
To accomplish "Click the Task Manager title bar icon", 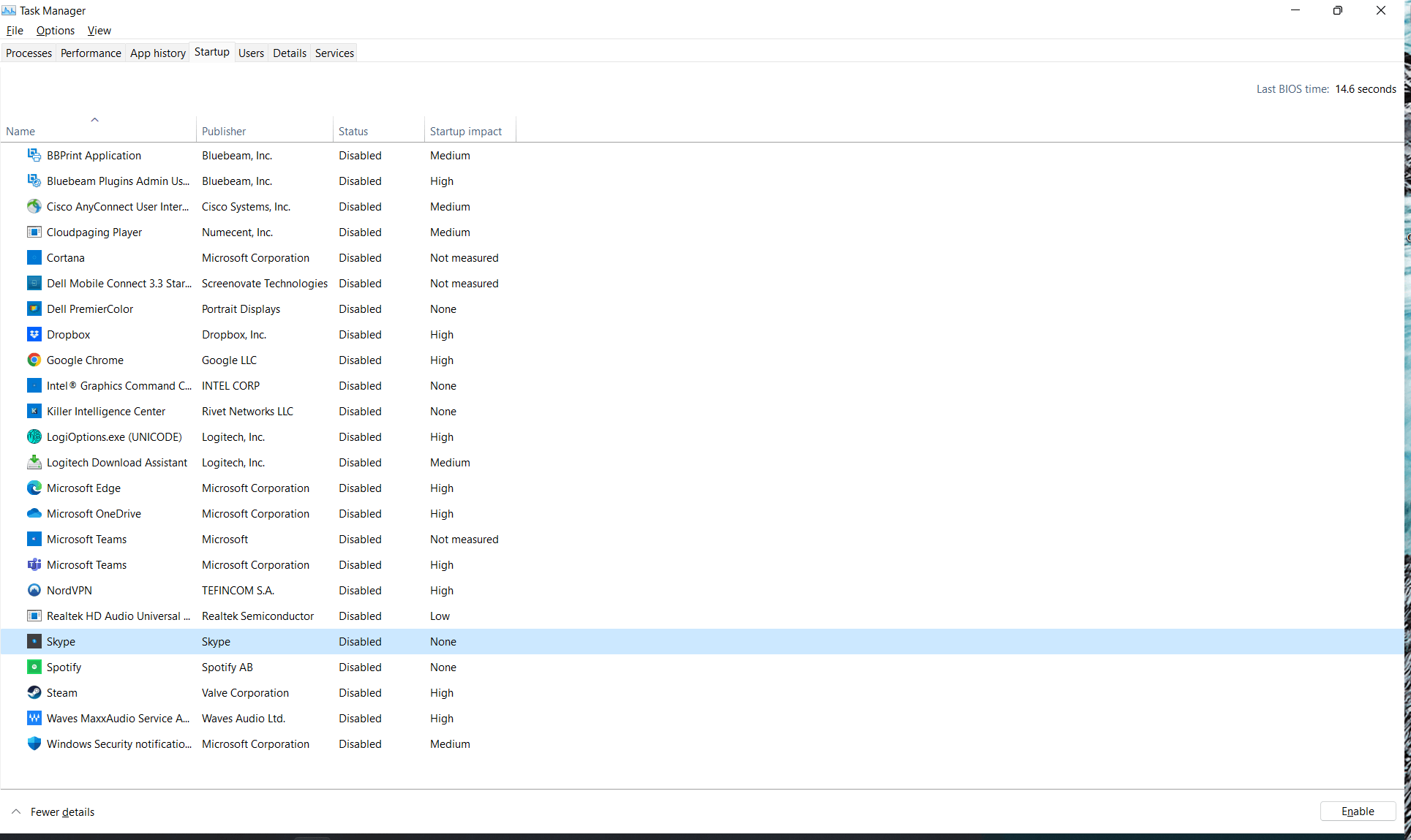I will 9,10.
